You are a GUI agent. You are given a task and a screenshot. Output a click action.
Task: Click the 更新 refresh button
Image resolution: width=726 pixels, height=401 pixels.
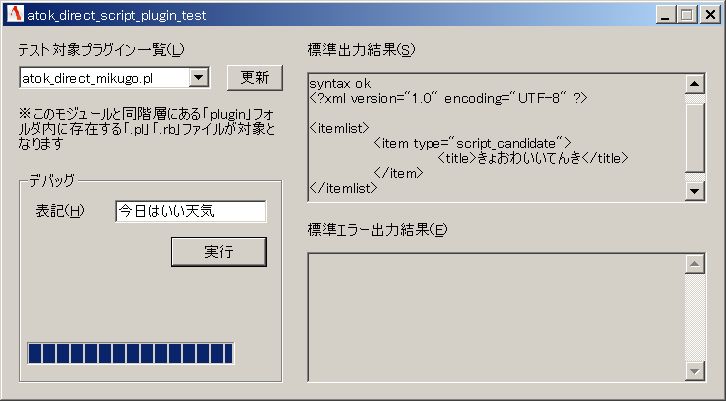click(255, 78)
